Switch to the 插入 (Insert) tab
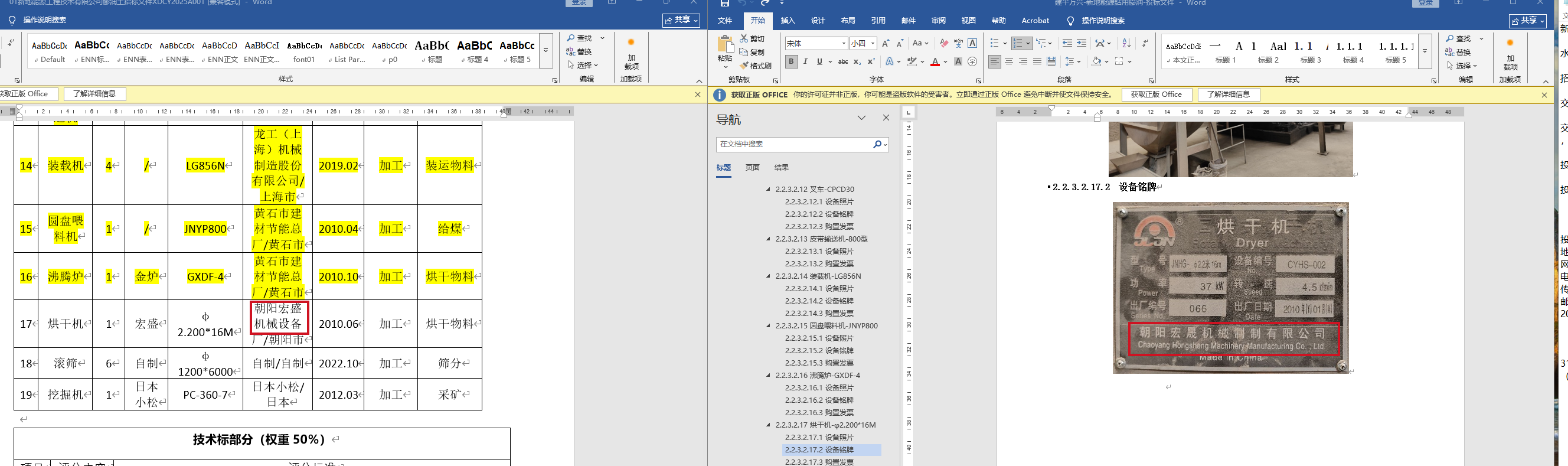Viewport: 1568px width, 466px height. point(788,21)
